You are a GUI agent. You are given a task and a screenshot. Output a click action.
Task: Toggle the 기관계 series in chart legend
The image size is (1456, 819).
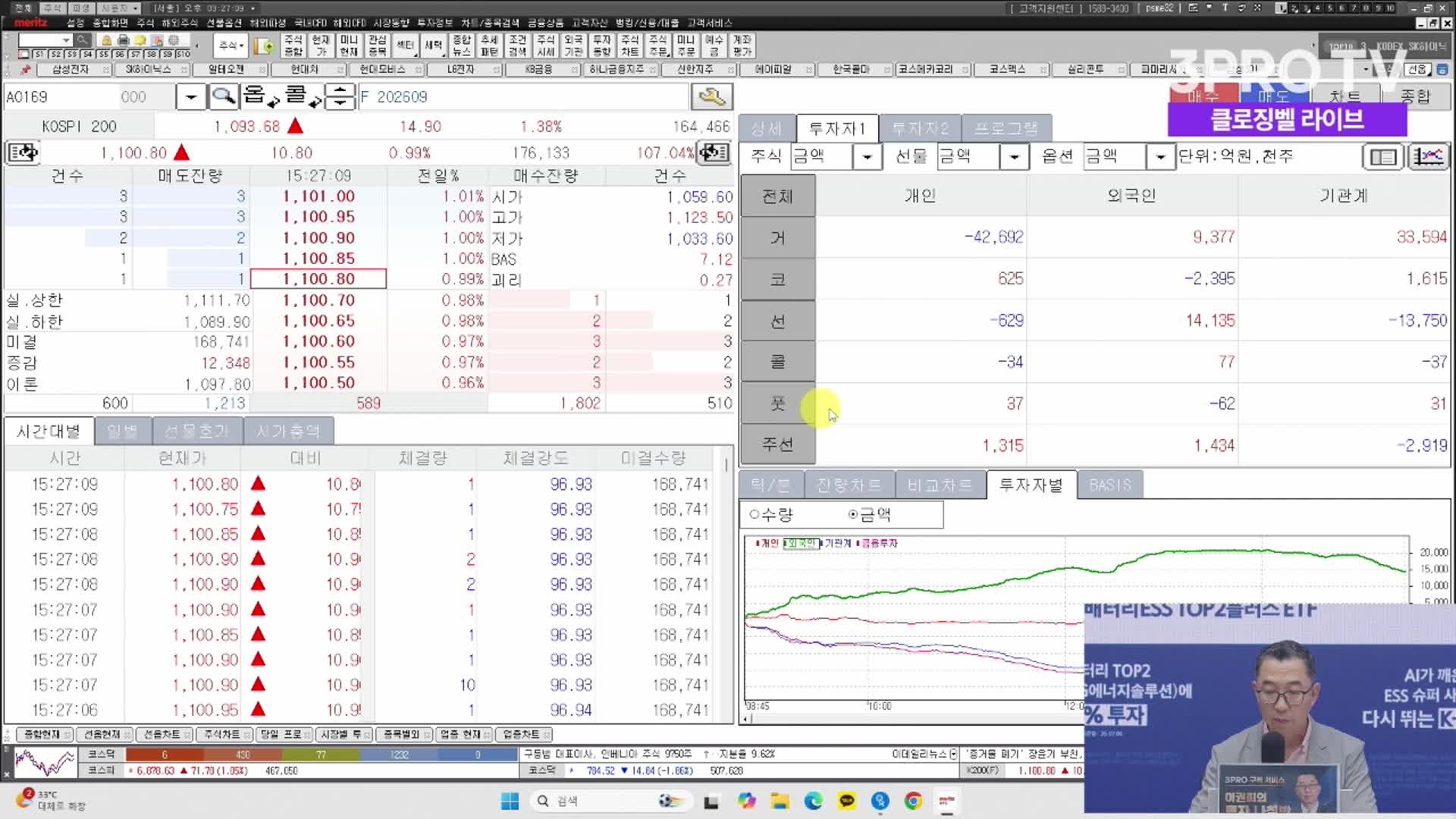(837, 543)
